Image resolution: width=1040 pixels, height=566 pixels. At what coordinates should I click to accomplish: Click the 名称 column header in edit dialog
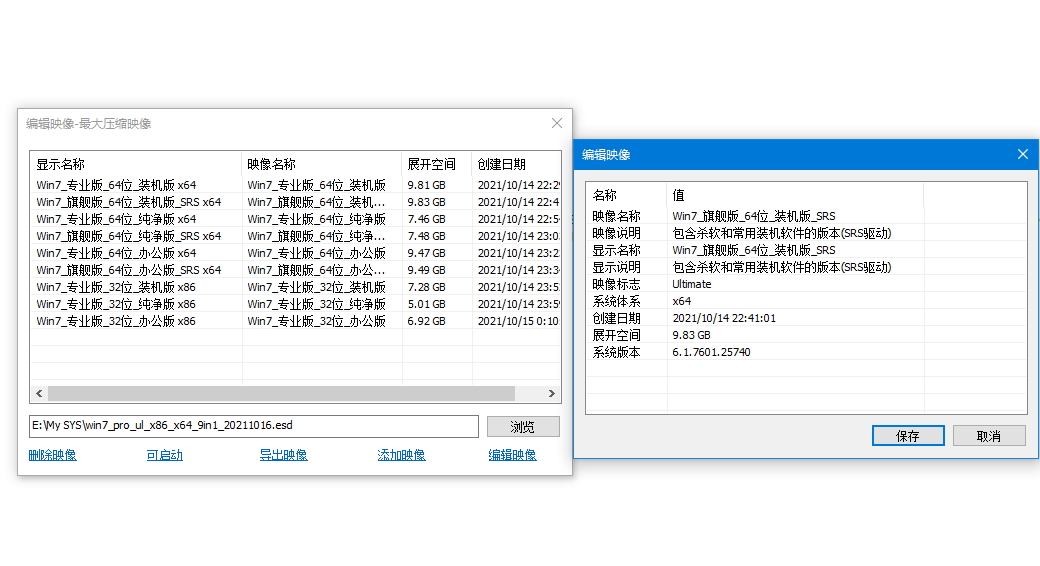click(x=626, y=195)
